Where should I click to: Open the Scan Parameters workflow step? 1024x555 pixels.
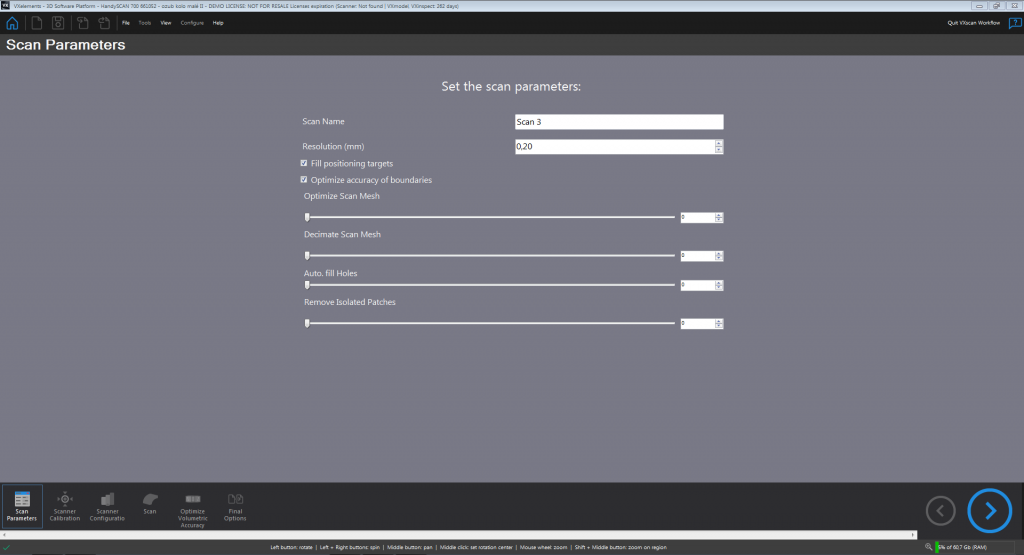point(22,505)
